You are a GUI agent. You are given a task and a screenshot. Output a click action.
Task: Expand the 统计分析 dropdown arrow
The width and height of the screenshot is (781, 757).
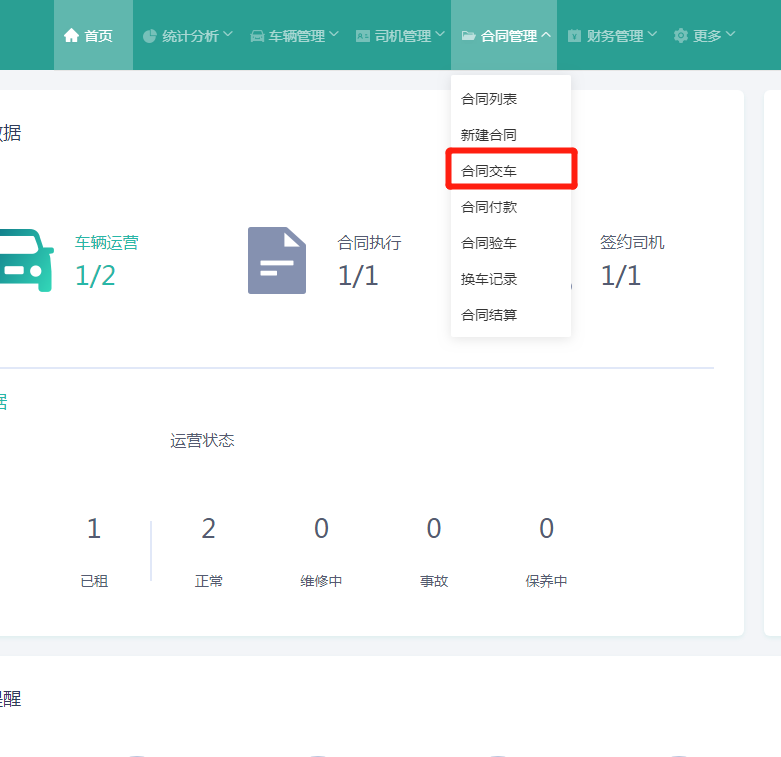[x=228, y=35]
